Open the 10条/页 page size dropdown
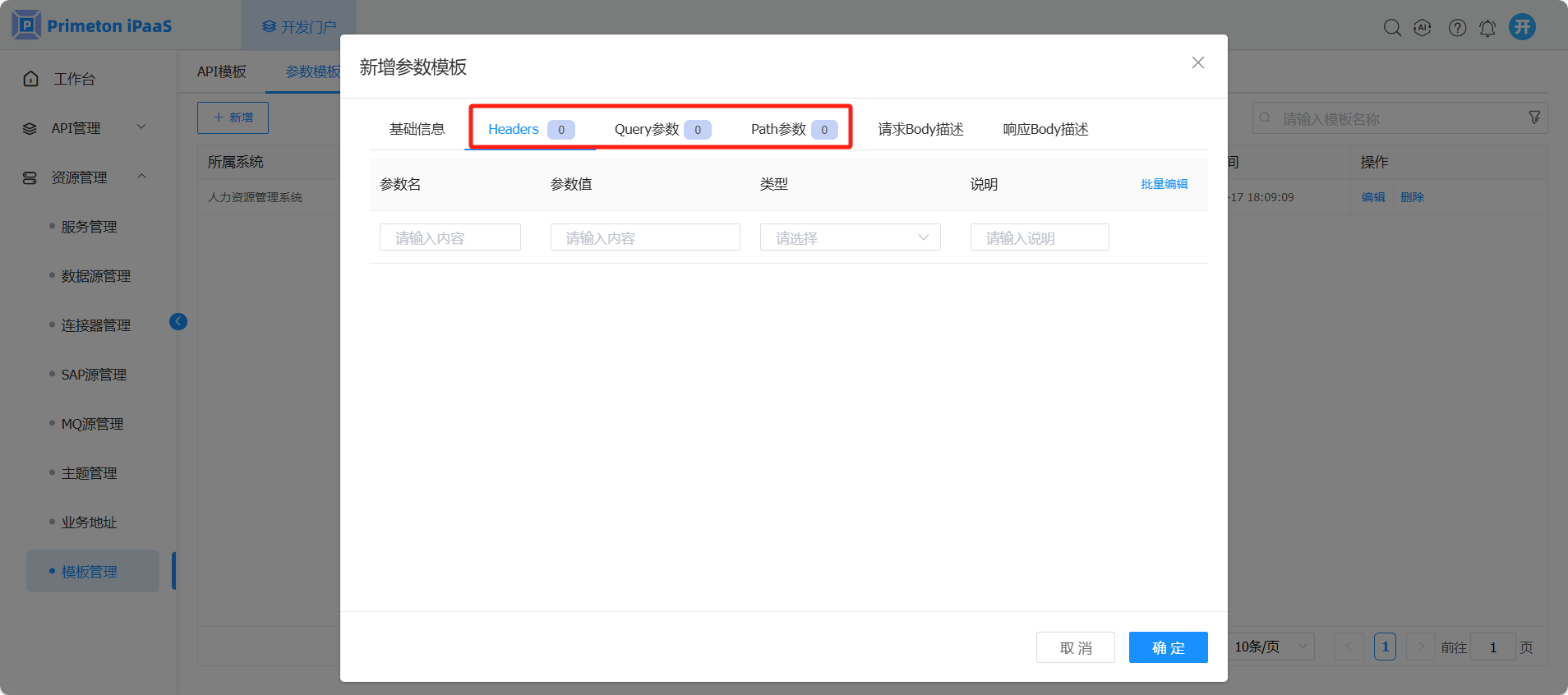 1270,647
